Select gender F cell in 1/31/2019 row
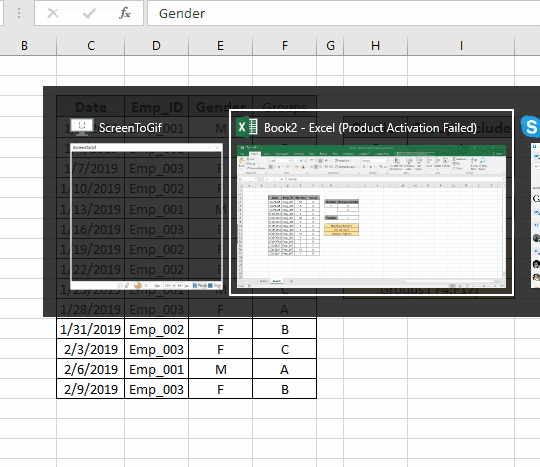 (x=220, y=329)
